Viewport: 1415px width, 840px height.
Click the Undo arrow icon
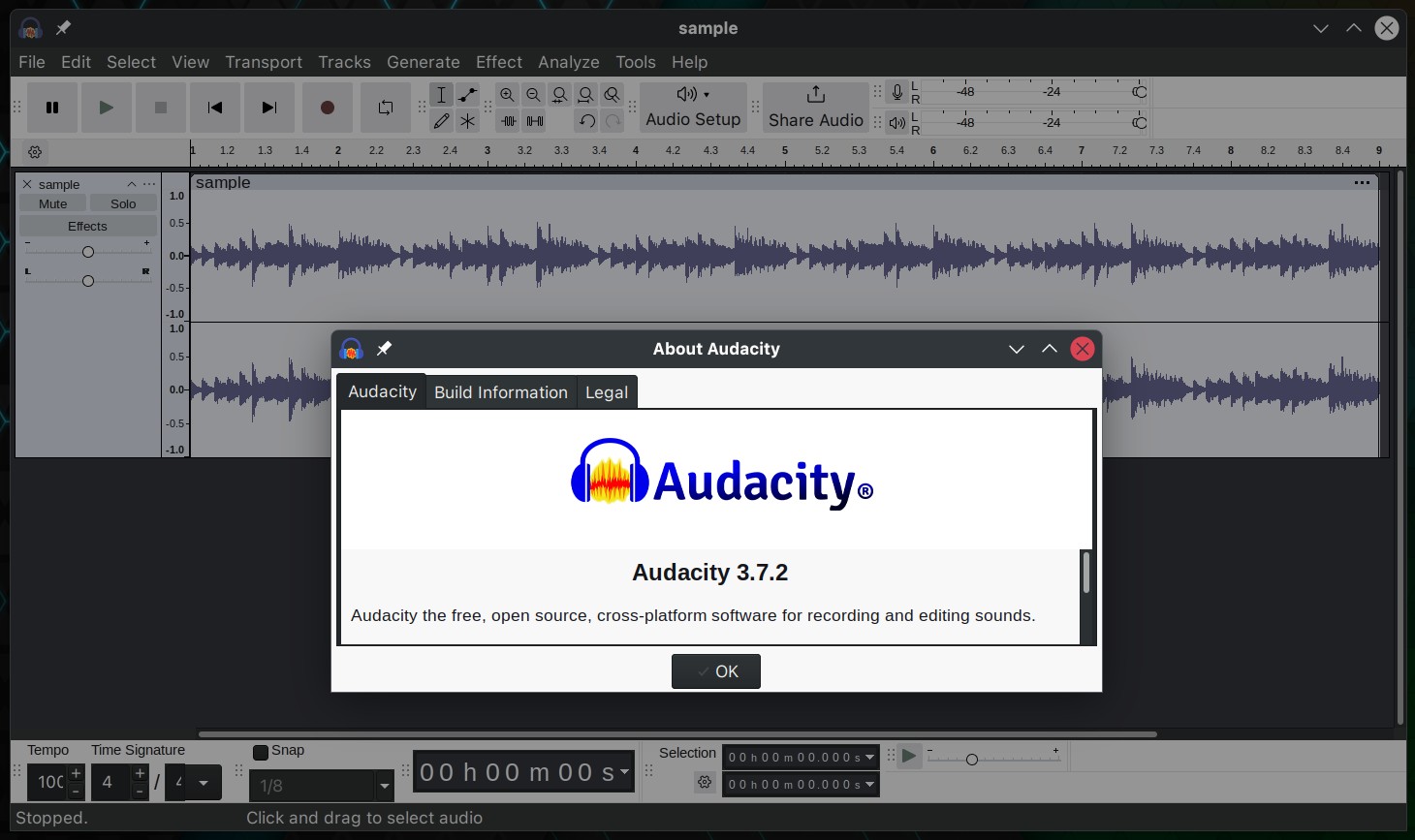tap(586, 121)
